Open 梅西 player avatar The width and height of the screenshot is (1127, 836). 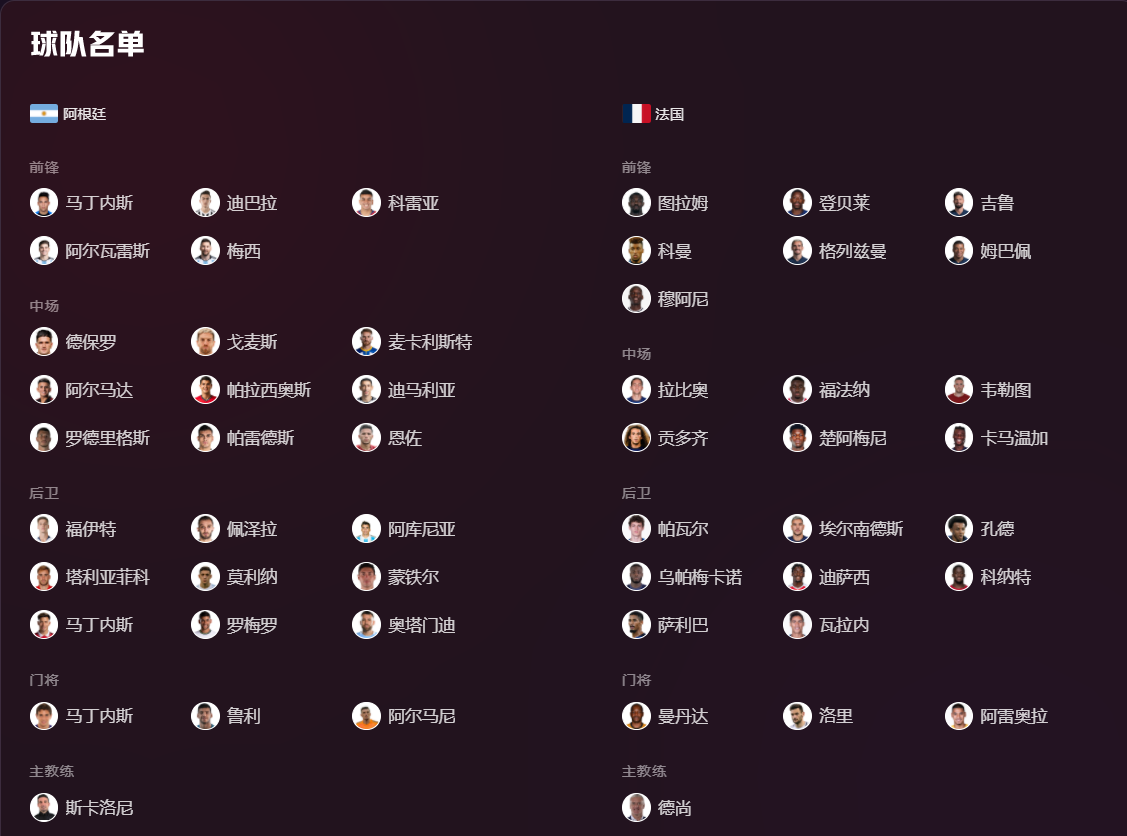[205, 251]
